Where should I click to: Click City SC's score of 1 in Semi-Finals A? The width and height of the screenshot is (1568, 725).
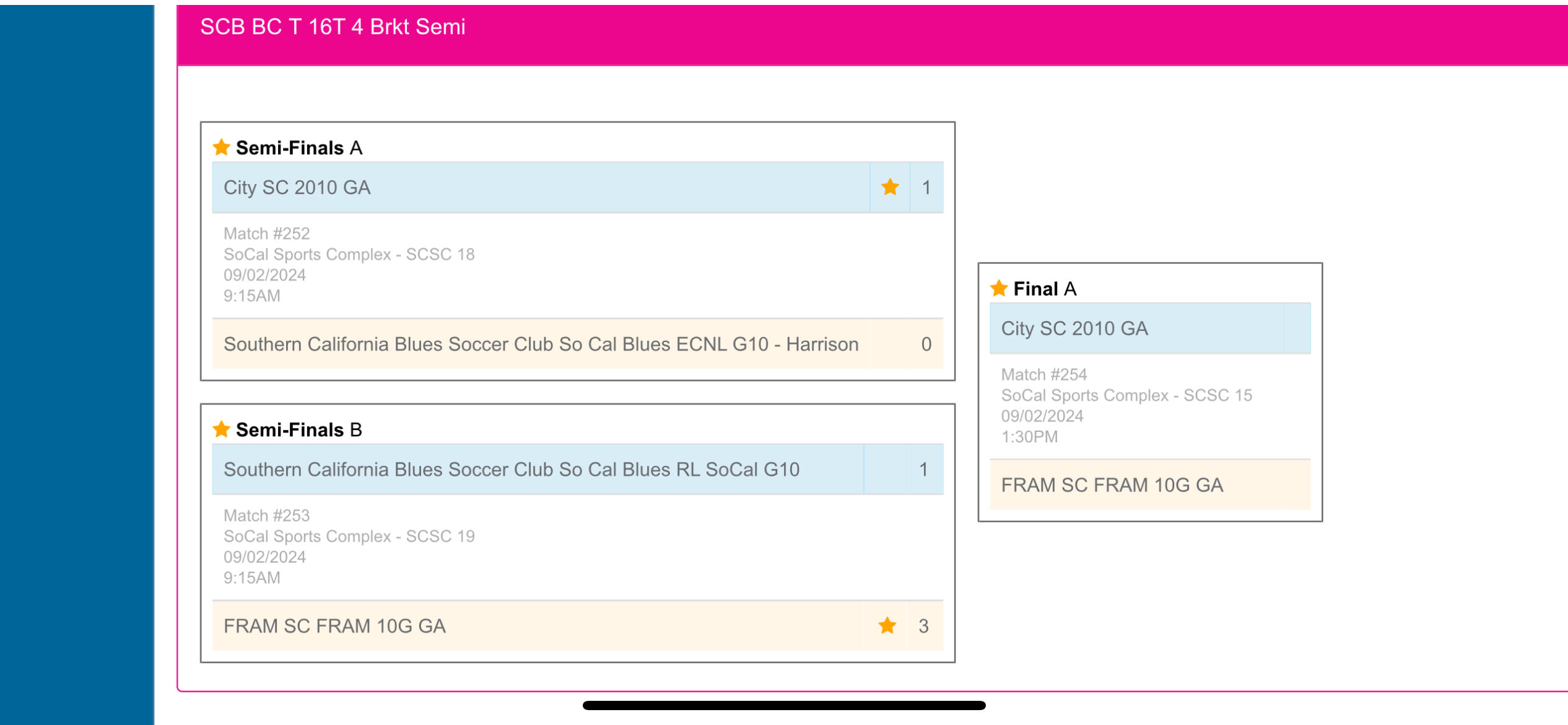pyautogui.click(x=926, y=187)
